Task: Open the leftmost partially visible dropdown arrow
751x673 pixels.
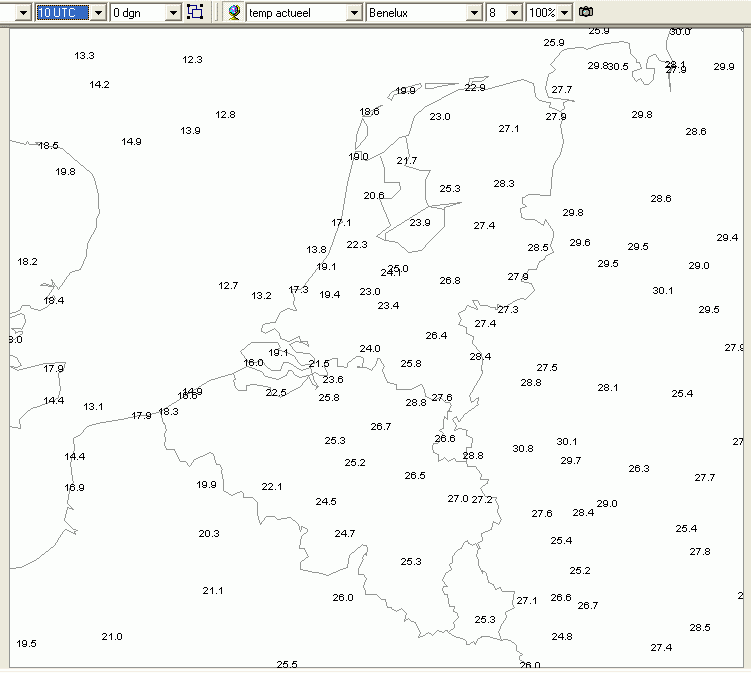Action: click(23, 13)
